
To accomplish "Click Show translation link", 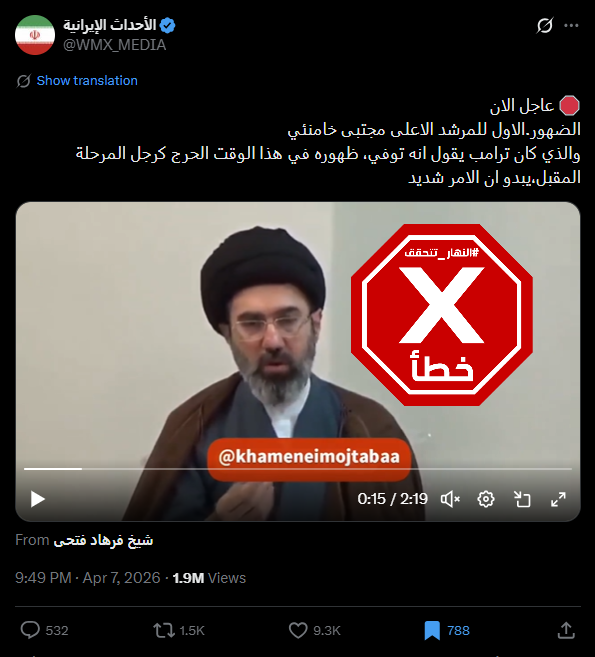I will click(87, 80).
